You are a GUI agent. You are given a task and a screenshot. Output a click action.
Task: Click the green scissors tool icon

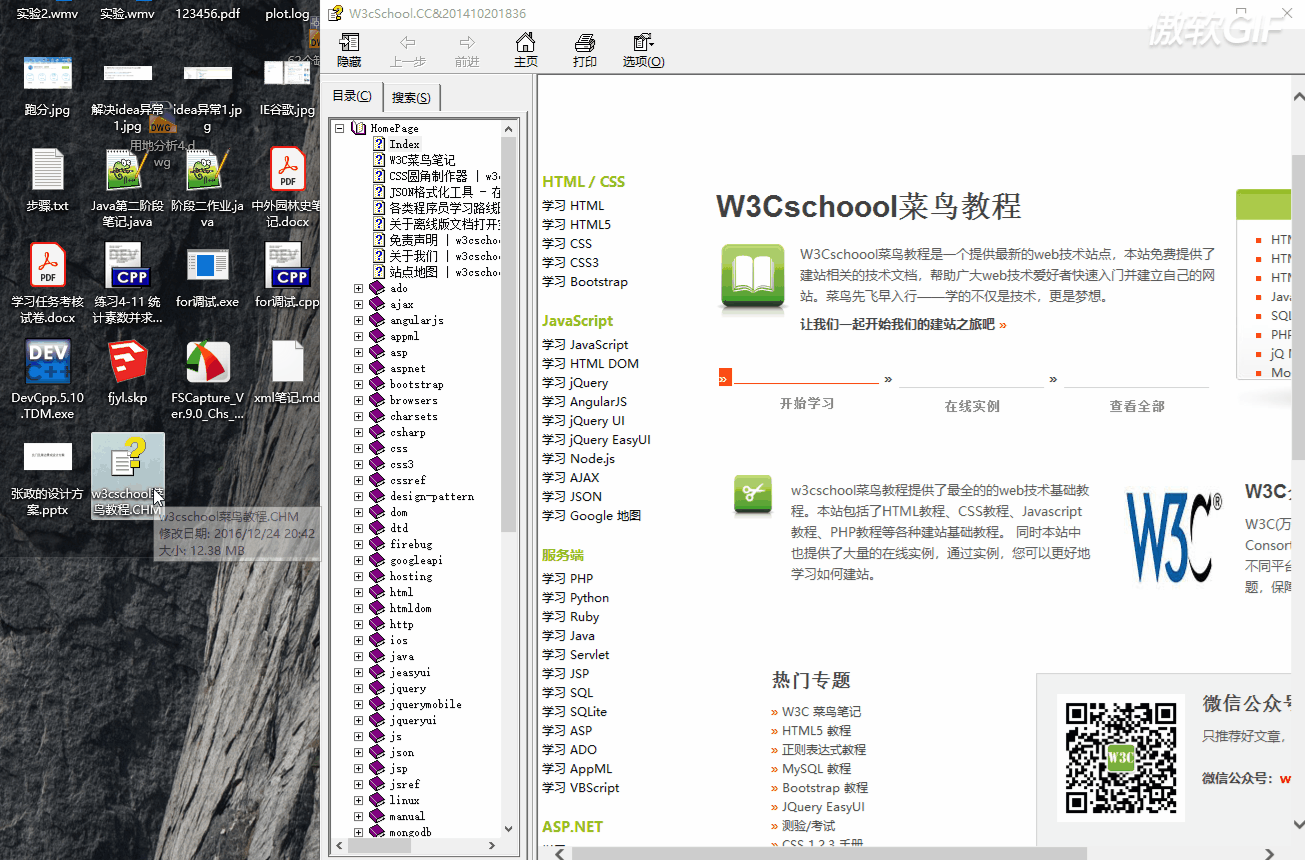(753, 496)
